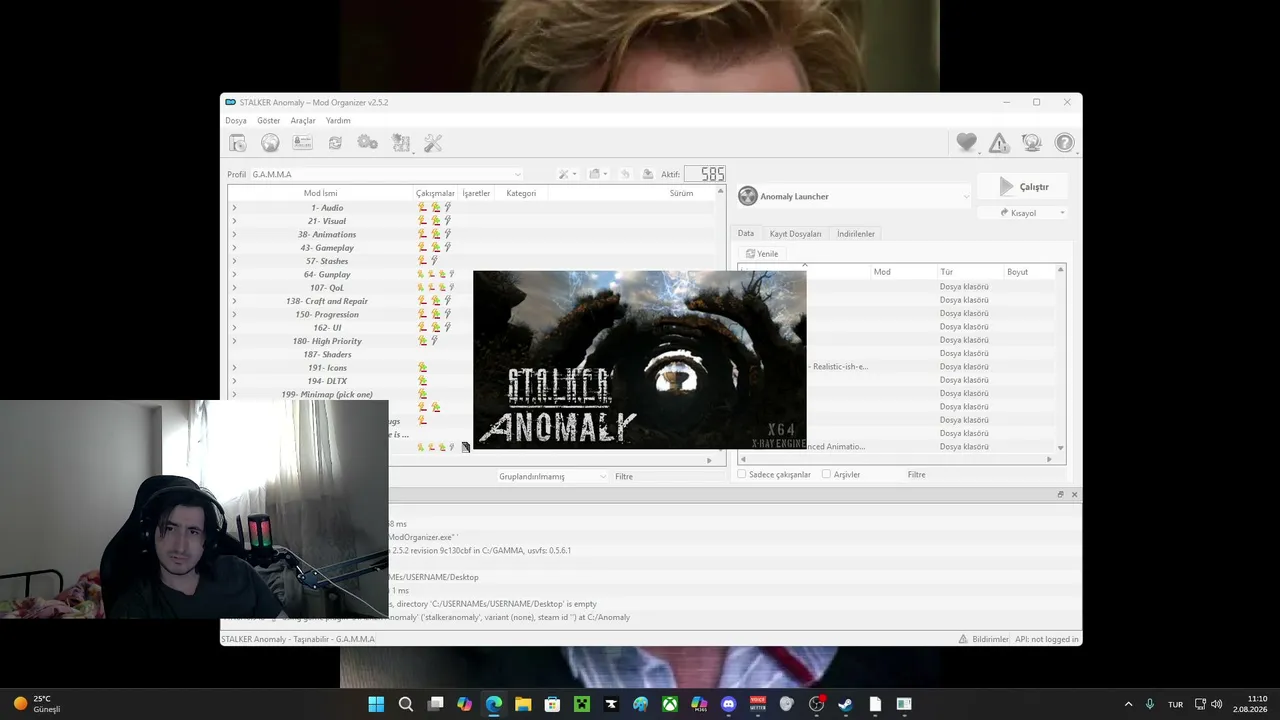
Task: Open the Araçlar menu
Action: coord(303,121)
